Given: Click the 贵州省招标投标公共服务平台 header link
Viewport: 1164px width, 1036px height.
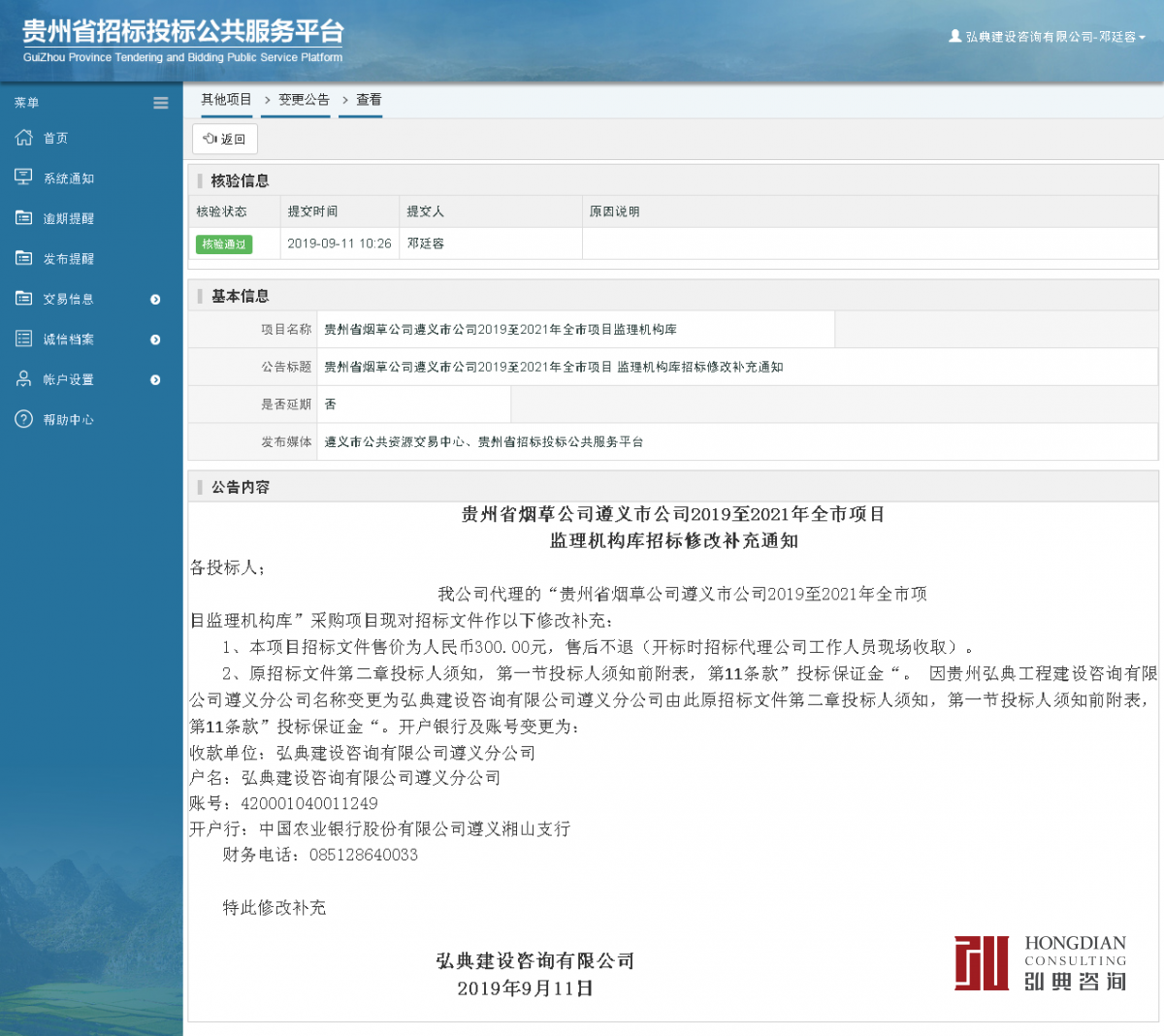Looking at the screenshot, I should click(x=179, y=29).
